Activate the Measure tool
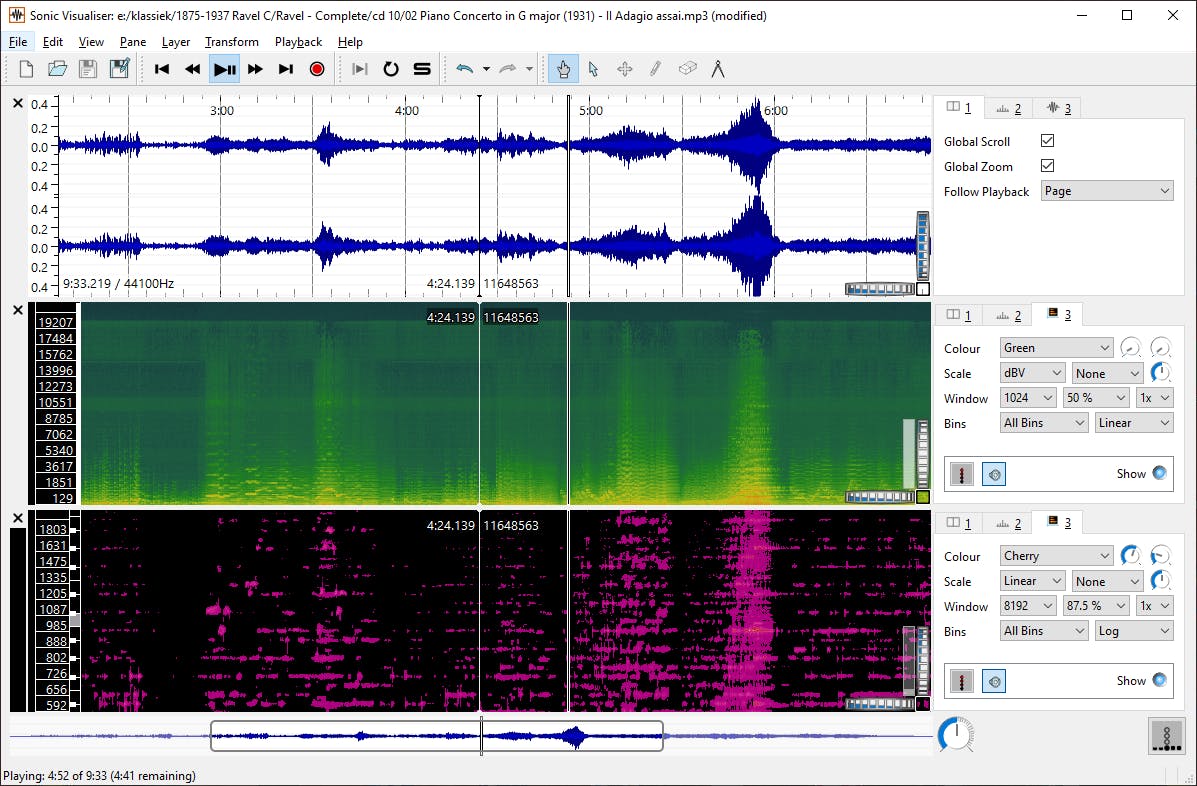The image size is (1197, 786). tap(716, 69)
